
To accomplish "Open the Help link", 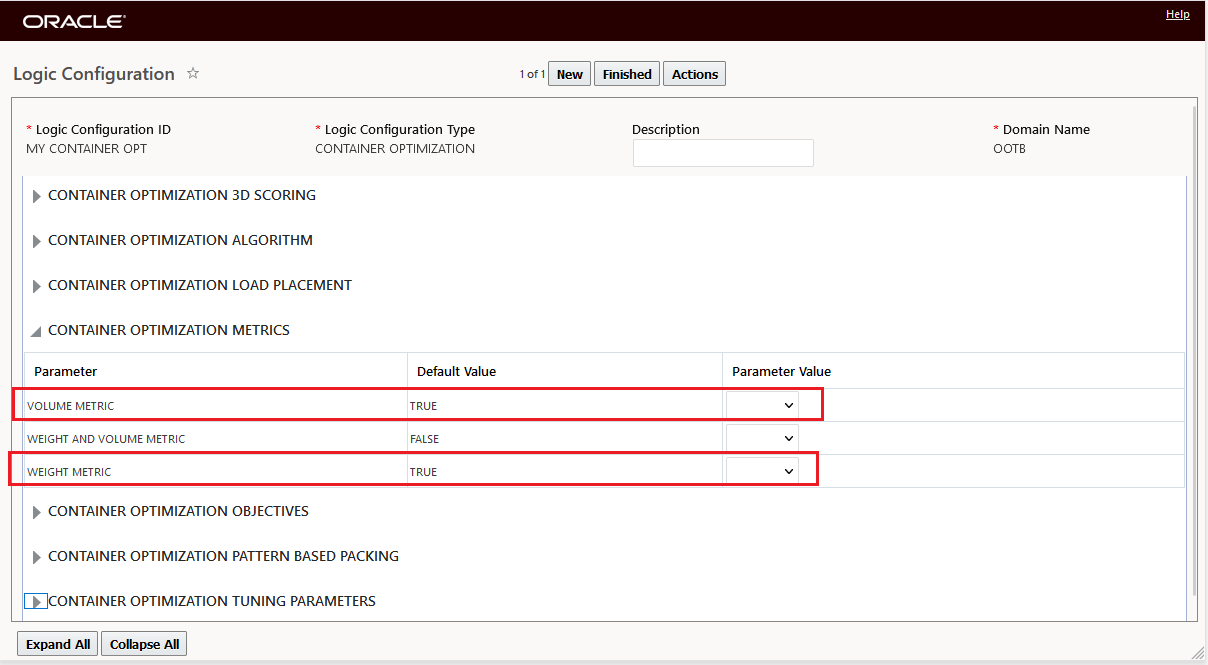I will [1177, 14].
